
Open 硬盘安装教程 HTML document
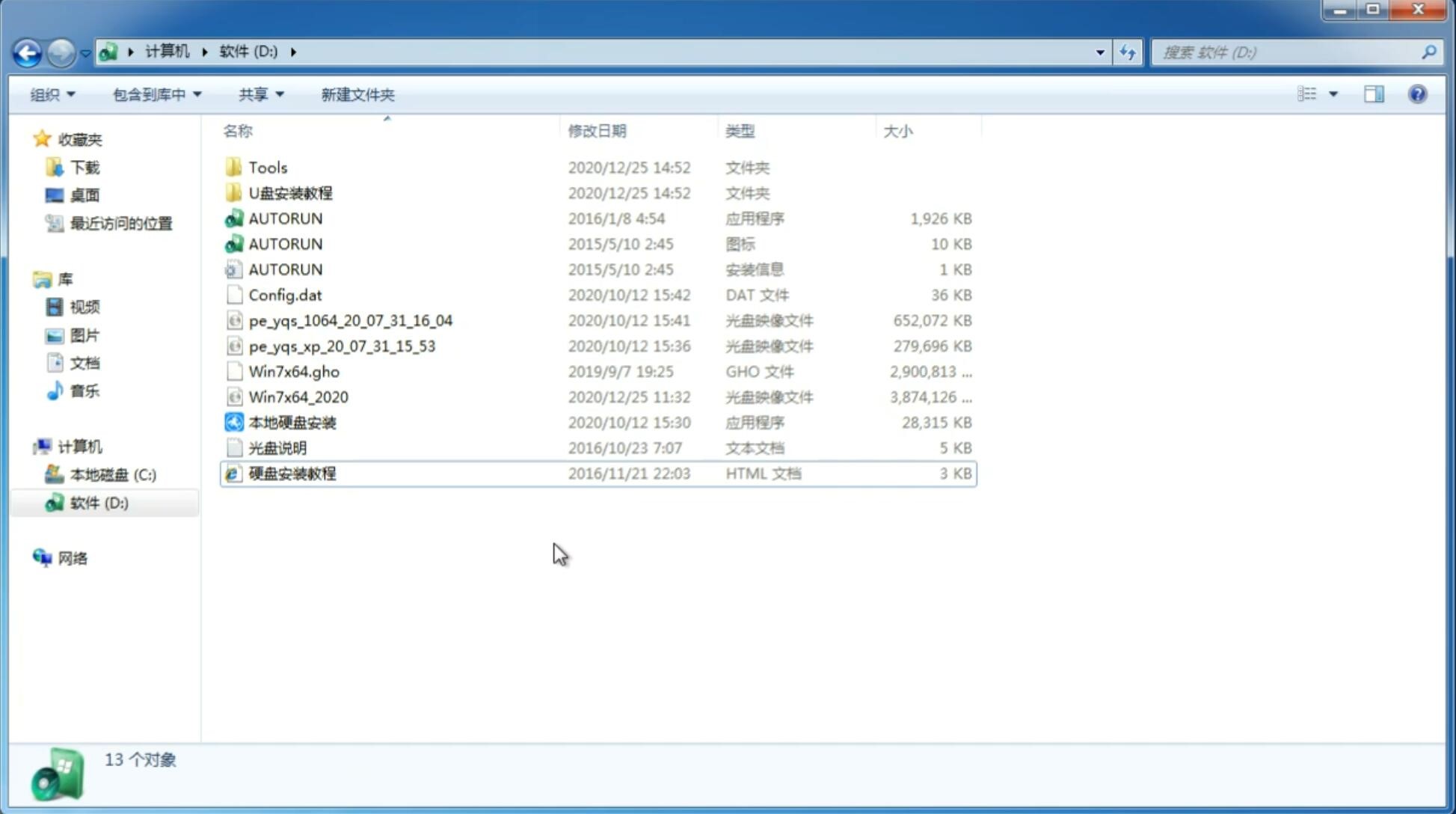pos(291,473)
